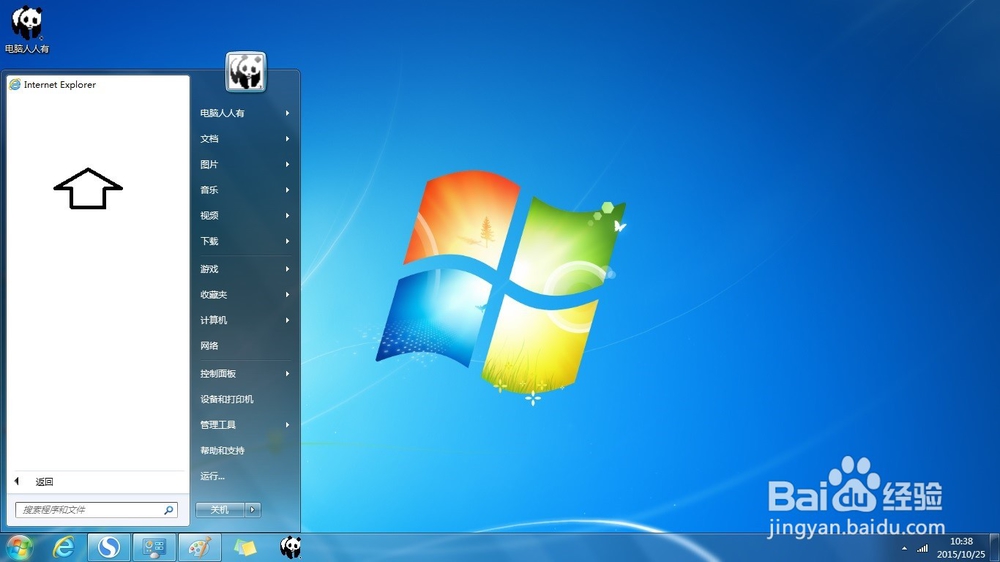Click the magnifier icon in the search box
This screenshot has width=1000, height=562.
(x=168, y=510)
